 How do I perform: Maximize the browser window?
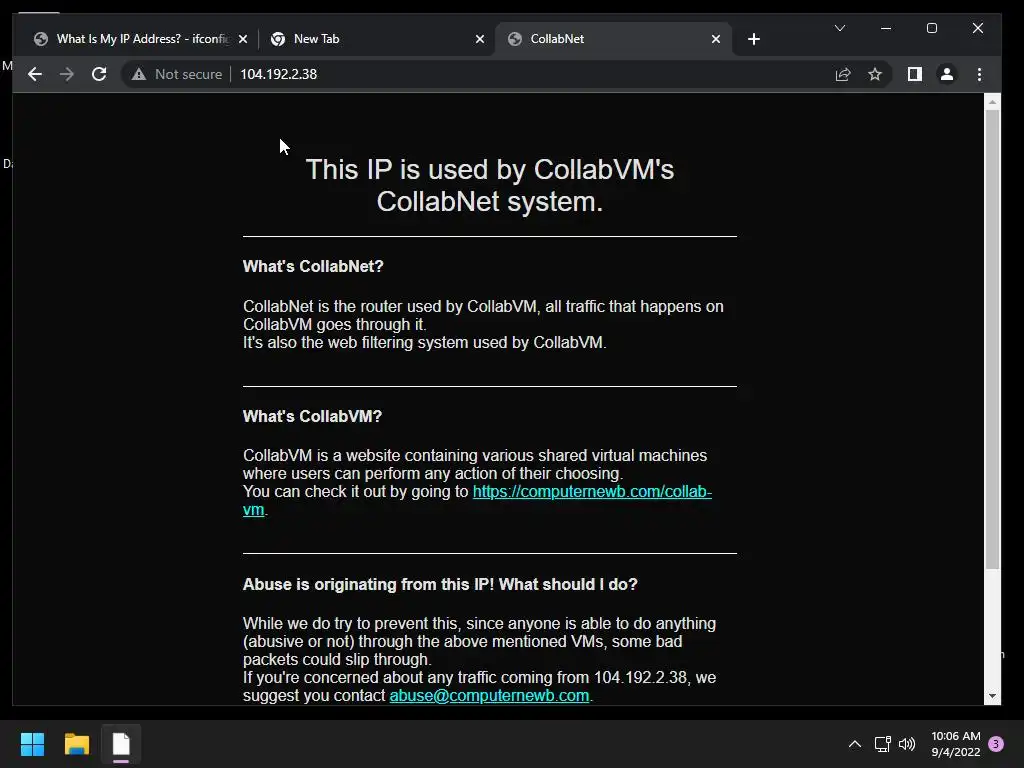(x=932, y=28)
